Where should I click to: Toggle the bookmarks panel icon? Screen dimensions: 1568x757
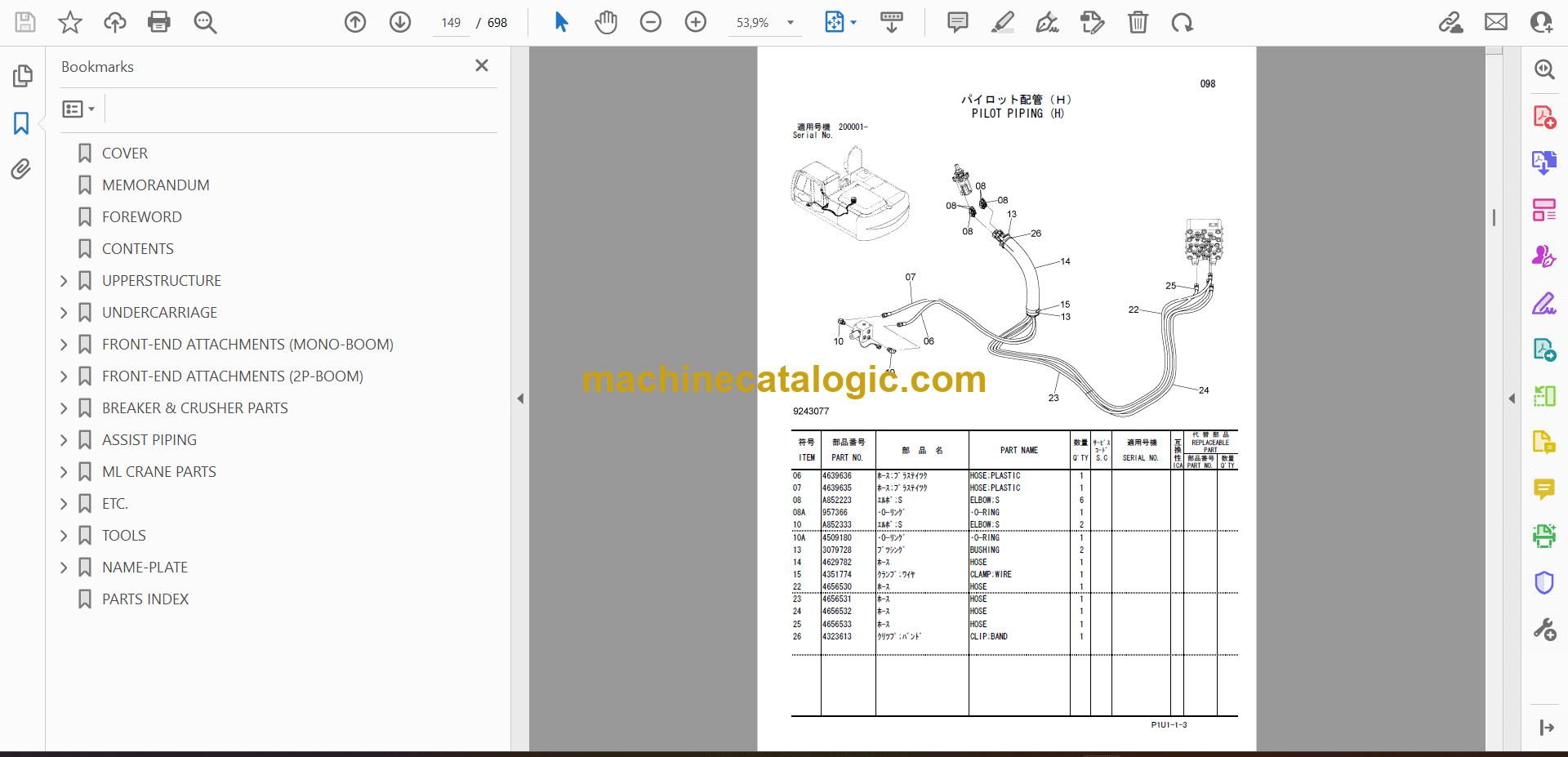coord(22,123)
